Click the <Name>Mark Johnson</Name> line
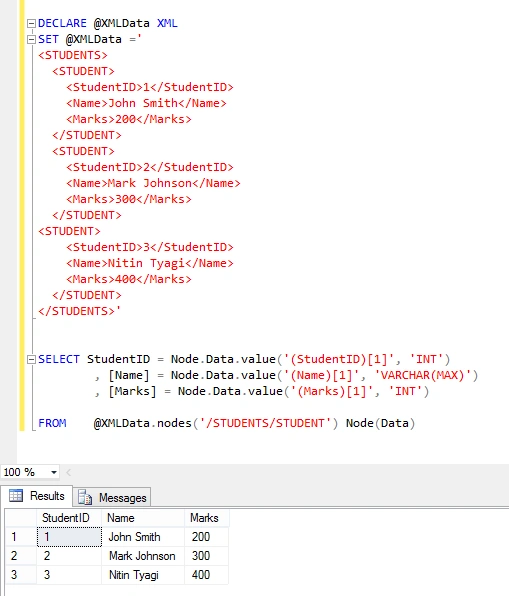The image size is (509, 596). point(153,183)
